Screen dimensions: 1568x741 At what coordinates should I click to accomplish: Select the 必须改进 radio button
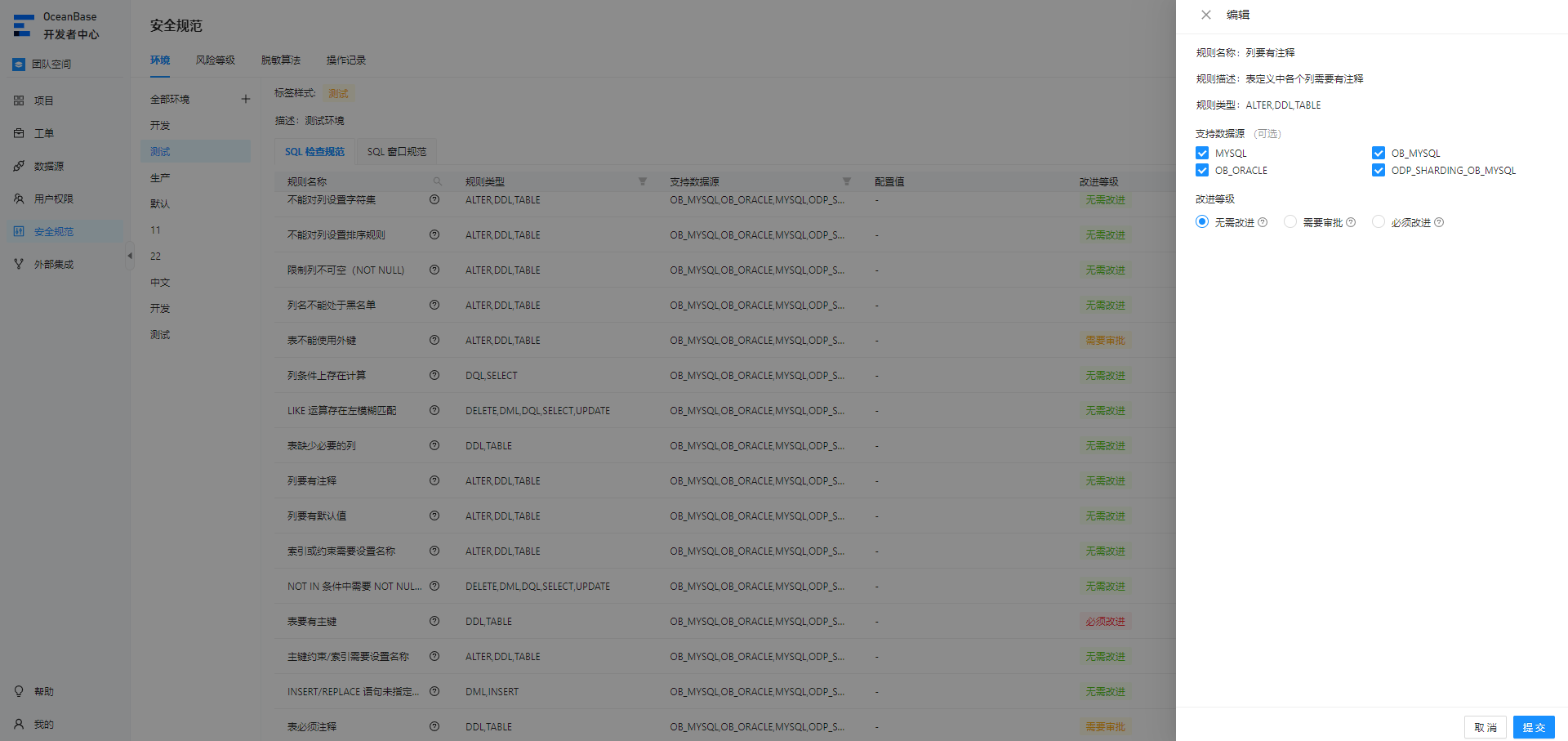coord(1379,221)
